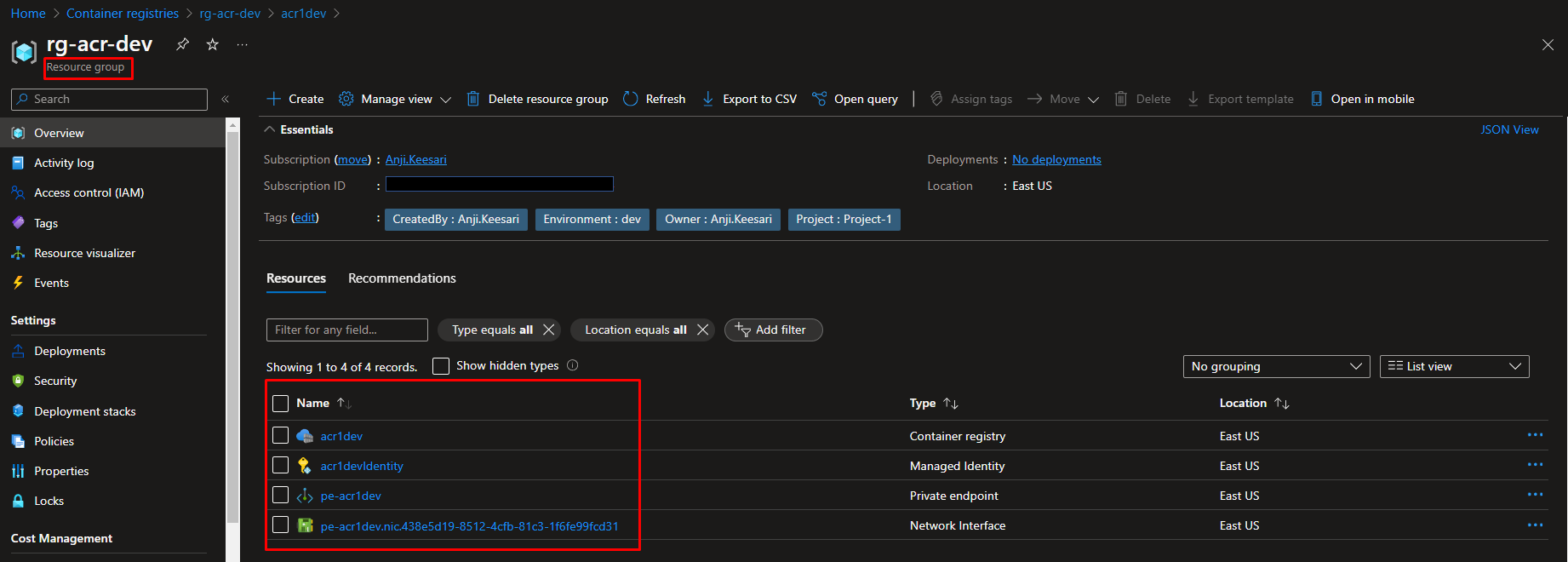Check the pe-acr1dev row checkbox
The width and height of the screenshot is (1568, 562).
pos(281,495)
